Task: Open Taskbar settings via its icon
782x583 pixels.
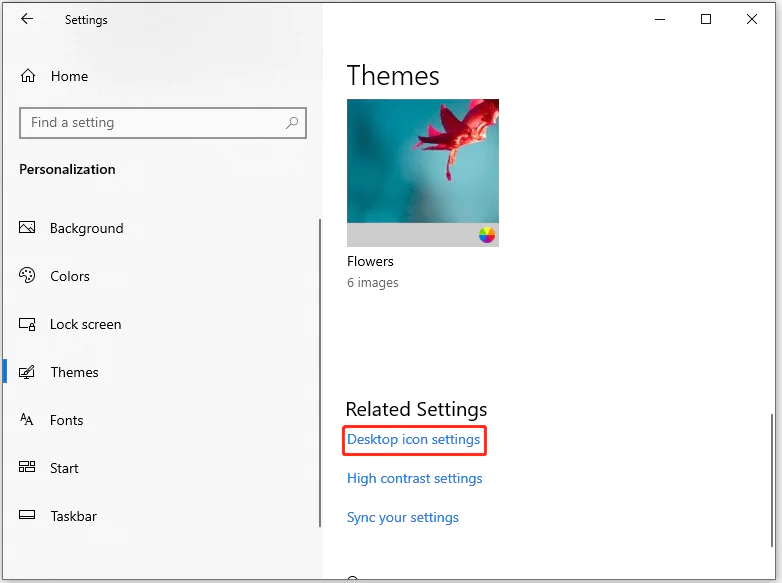Action: 27,516
